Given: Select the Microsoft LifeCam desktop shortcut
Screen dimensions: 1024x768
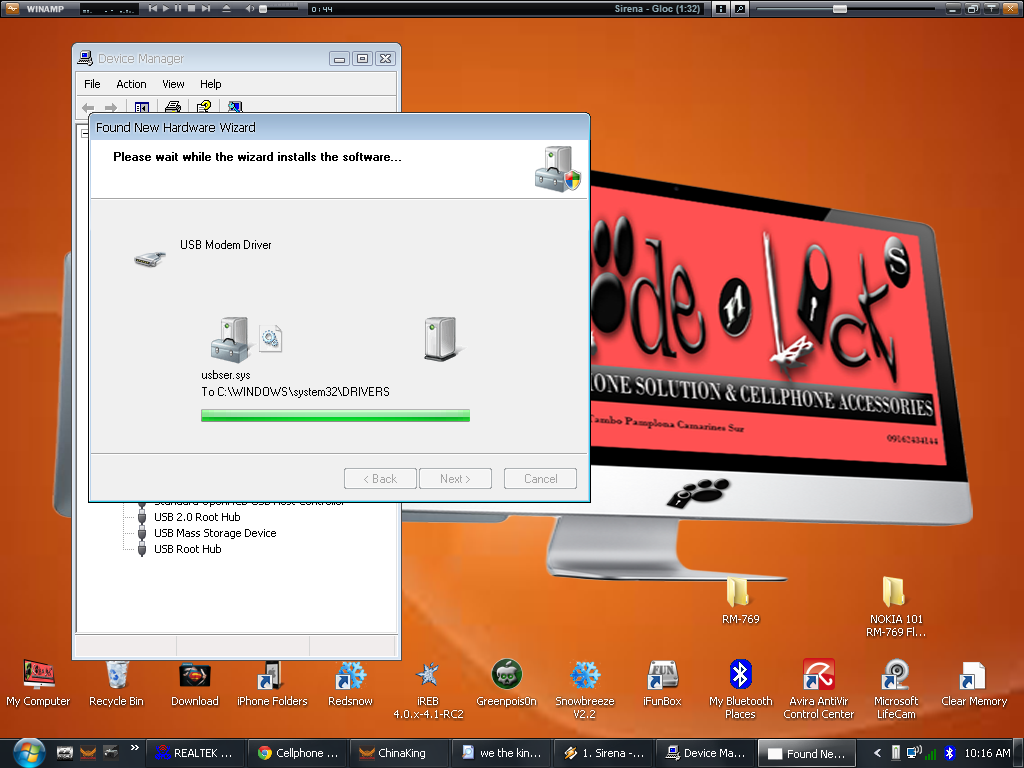Looking at the screenshot, I should coord(896,690).
